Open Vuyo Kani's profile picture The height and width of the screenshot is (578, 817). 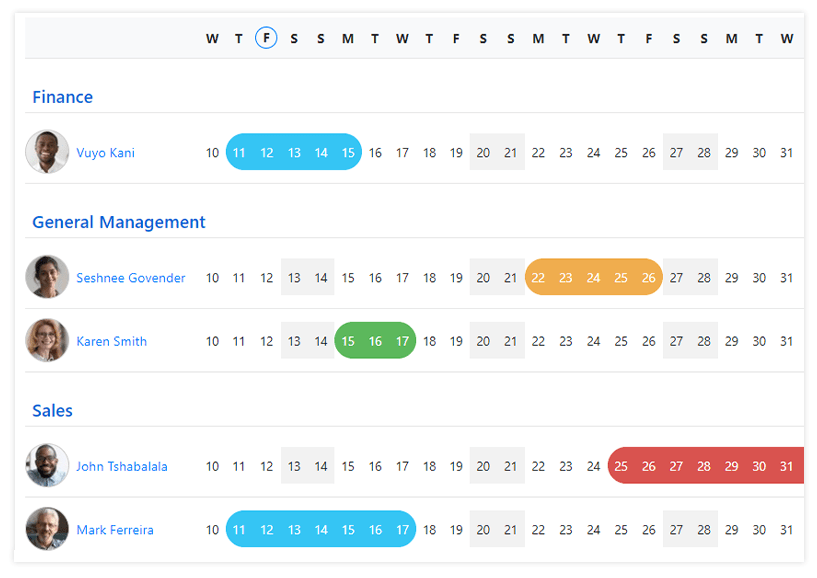[47, 152]
